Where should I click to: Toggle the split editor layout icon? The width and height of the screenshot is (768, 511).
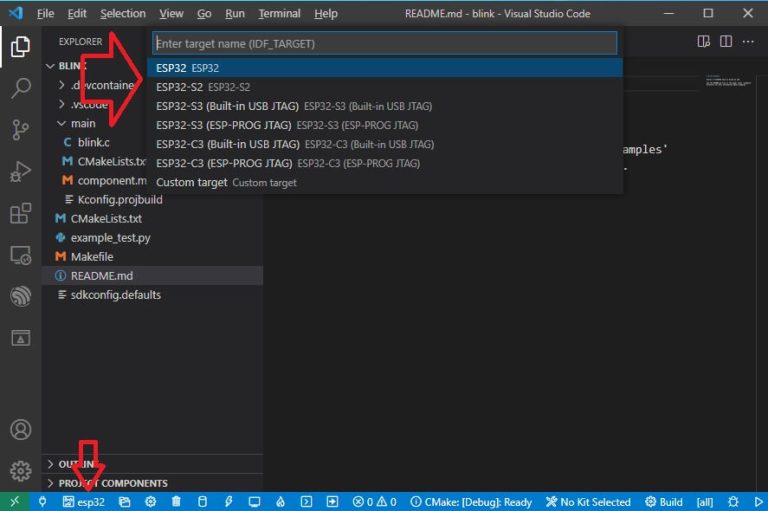[725, 41]
